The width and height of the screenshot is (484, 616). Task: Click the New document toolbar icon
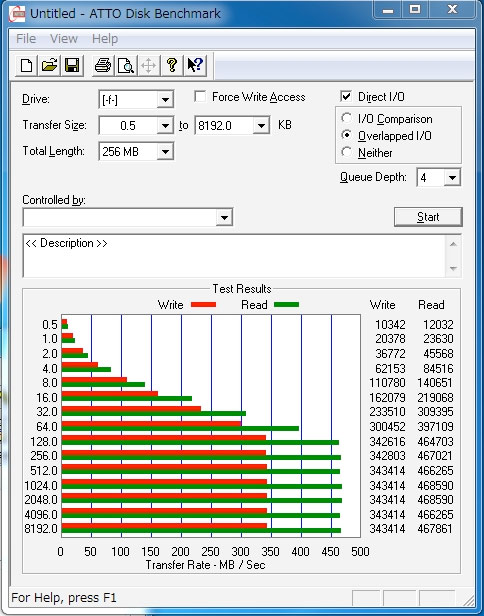point(27,65)
